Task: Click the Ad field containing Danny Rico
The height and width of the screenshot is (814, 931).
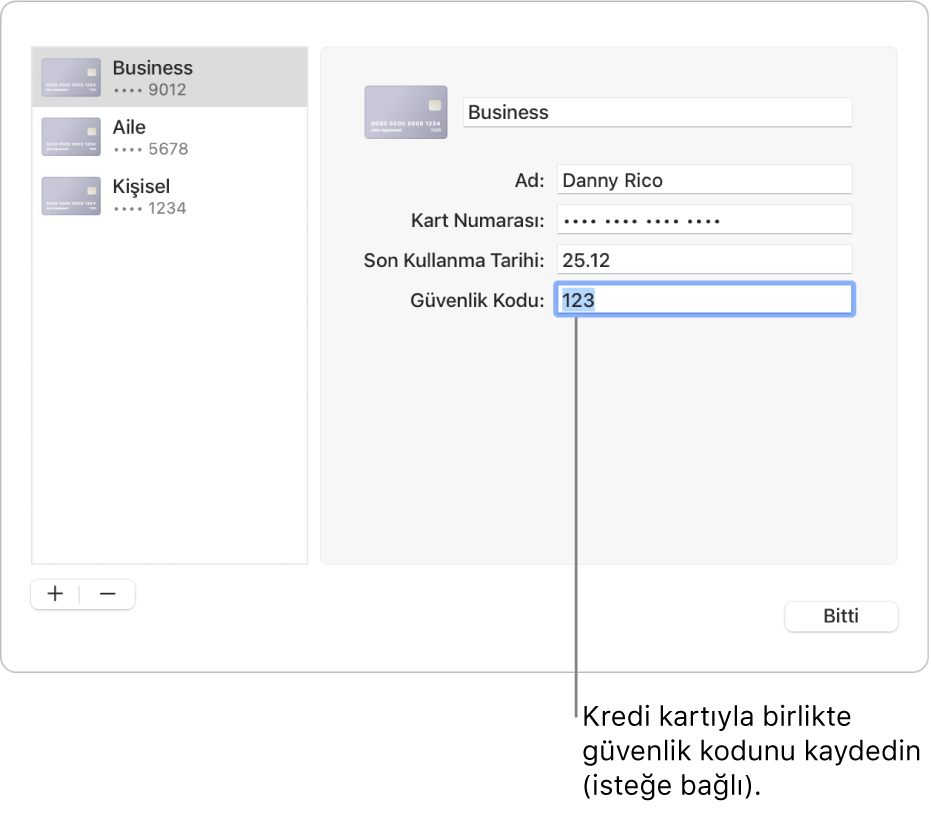Action: coord(703,180)
